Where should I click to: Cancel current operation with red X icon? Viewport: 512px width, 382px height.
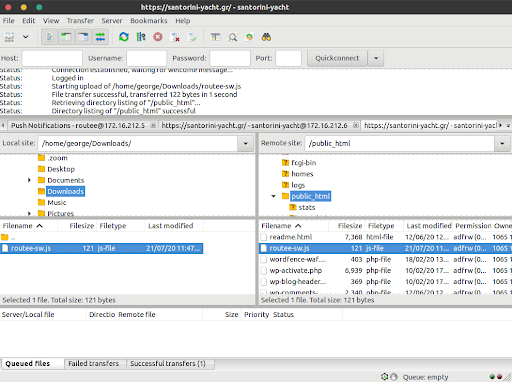click(158, 37)
